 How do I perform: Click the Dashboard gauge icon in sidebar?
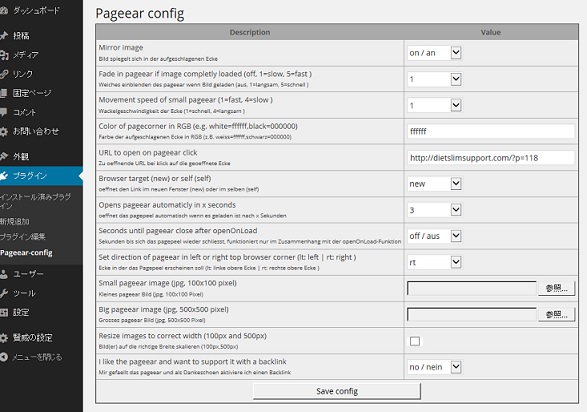point(3,10)
